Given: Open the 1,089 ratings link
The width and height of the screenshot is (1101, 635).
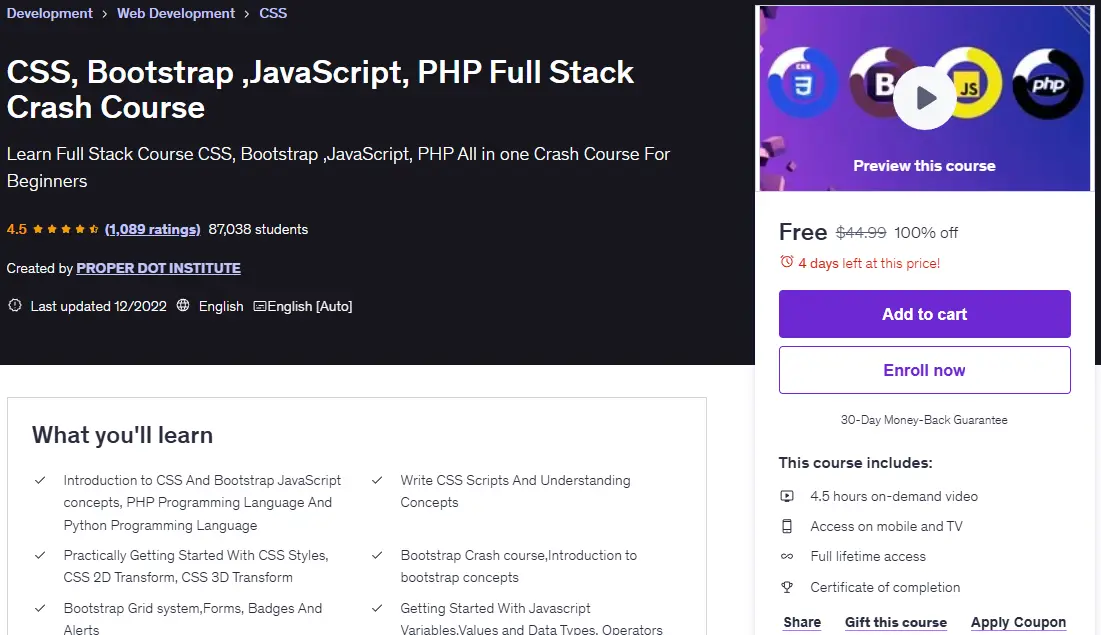Looking at the screenshot, I should pyautogui.click(x=152, y=229).
